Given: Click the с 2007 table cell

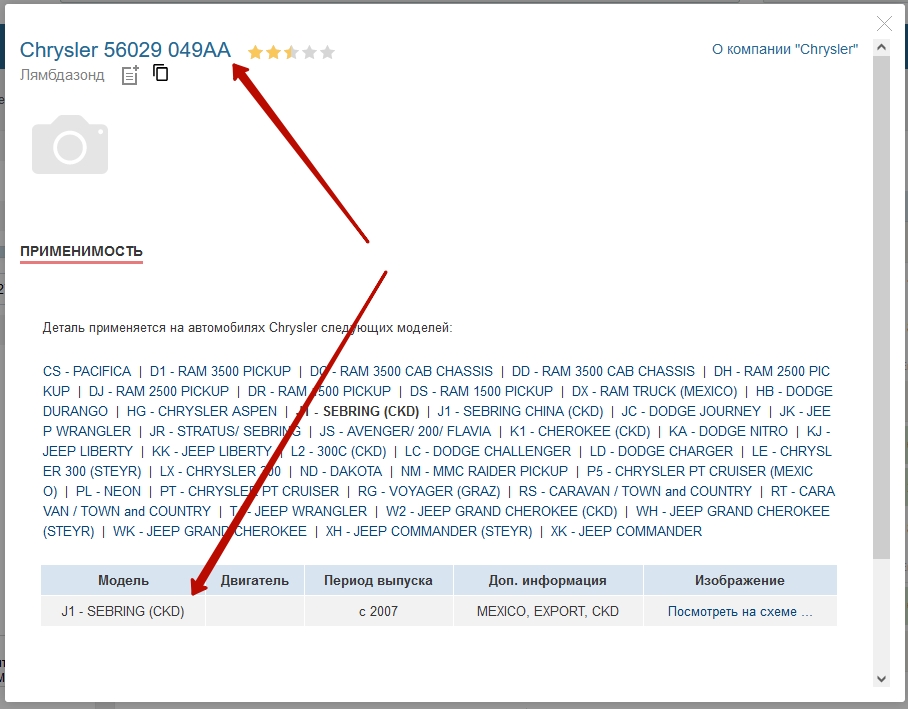Looking at the screenshot, I should 378,611.
